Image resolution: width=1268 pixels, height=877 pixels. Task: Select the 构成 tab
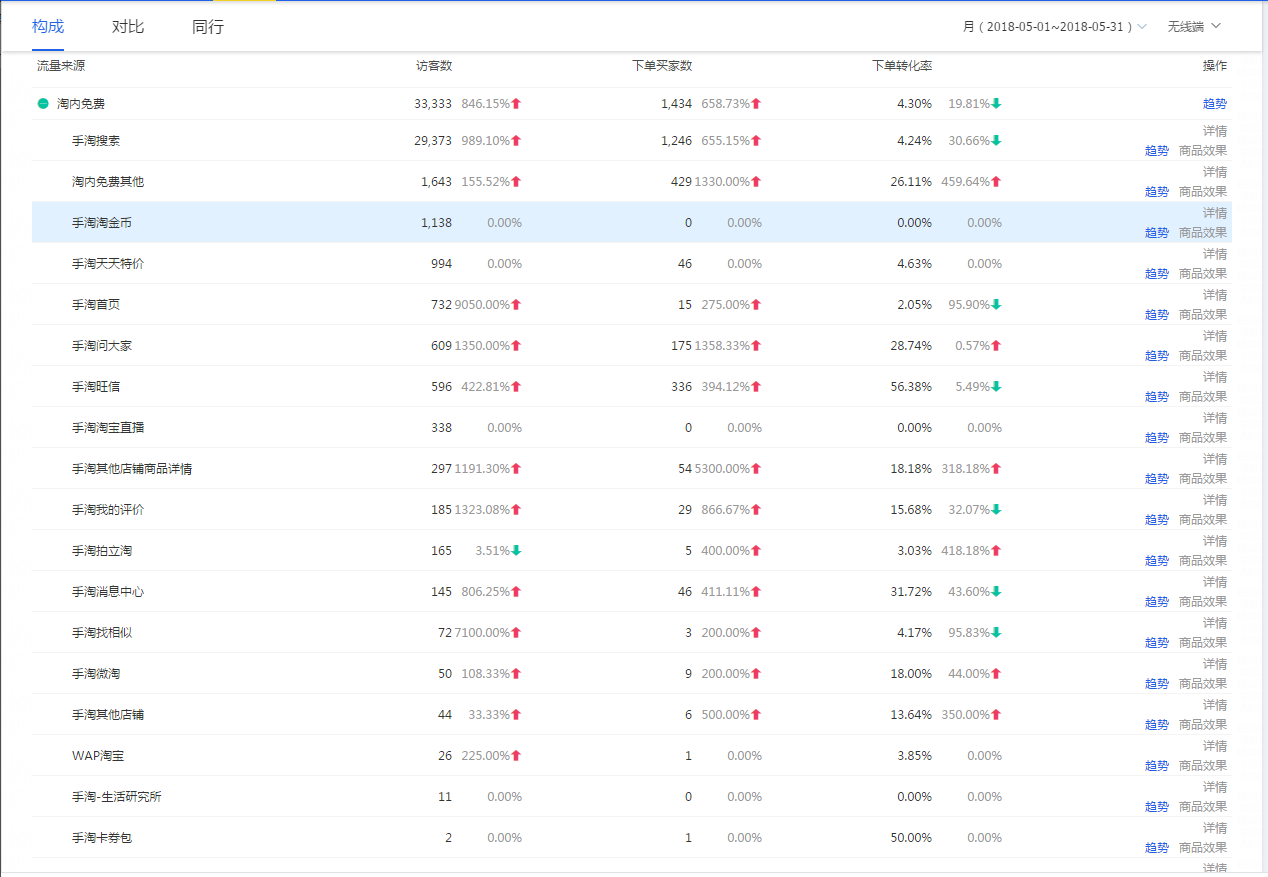coord(48,27)
